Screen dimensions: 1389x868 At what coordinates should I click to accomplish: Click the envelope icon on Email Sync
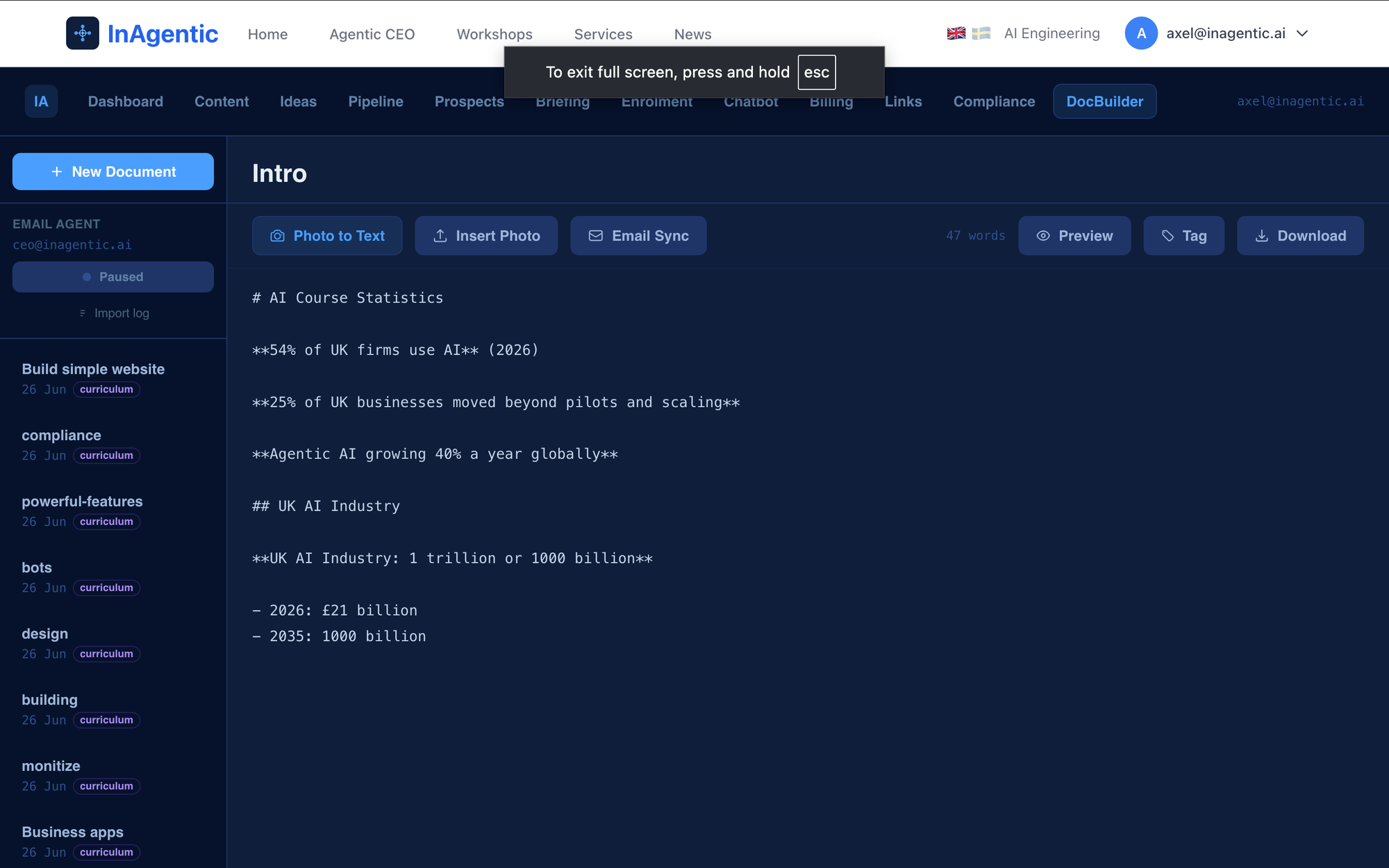click(596, 236)
